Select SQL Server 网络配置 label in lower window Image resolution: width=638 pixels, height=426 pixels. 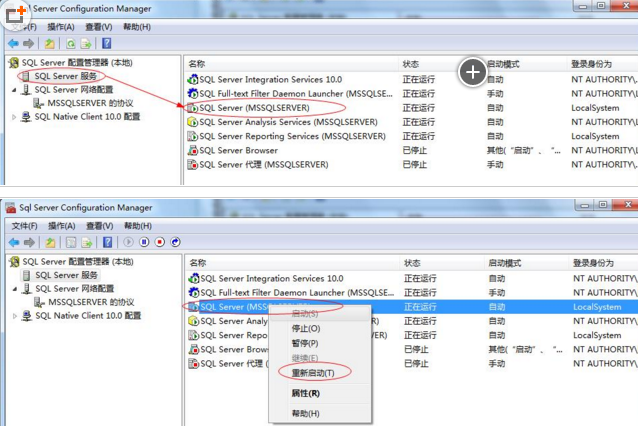74,289
